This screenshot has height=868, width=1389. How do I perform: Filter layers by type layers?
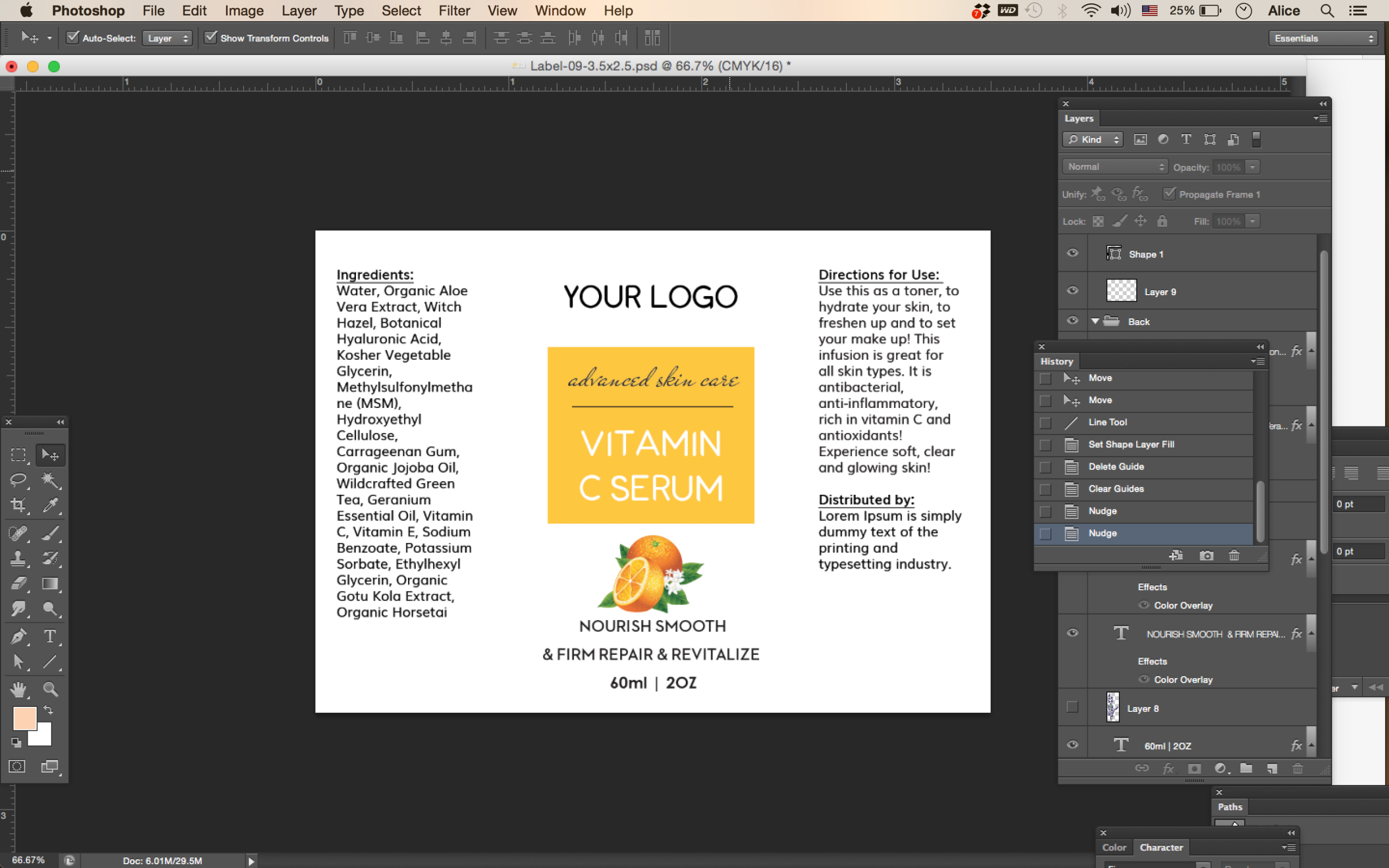[1186, 139]
